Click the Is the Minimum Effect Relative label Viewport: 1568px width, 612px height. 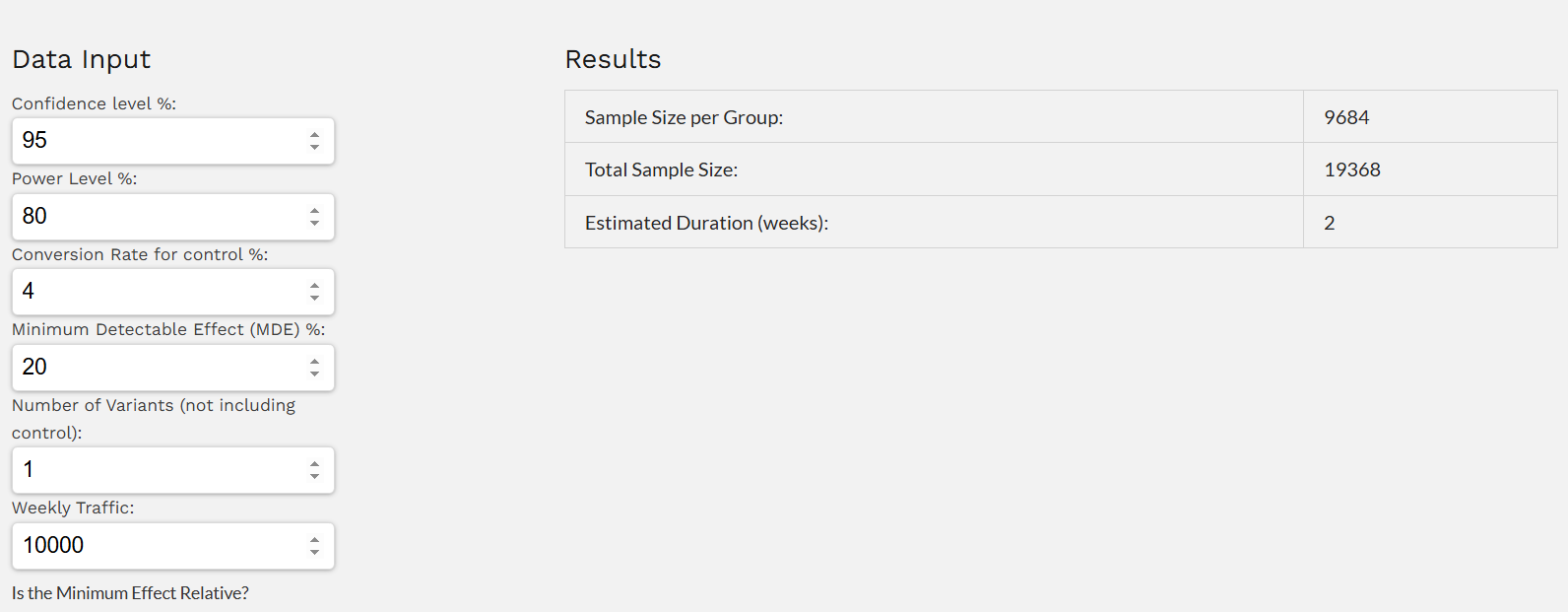pos(130,593)
